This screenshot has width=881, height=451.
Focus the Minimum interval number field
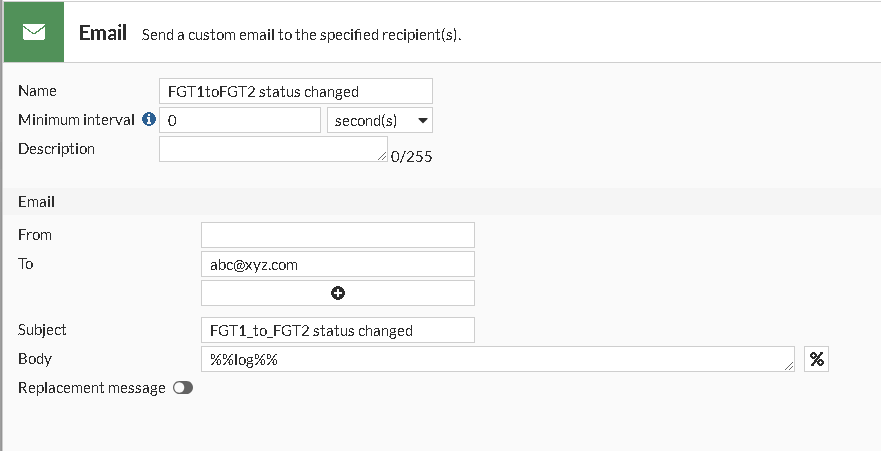click(240, 121)
